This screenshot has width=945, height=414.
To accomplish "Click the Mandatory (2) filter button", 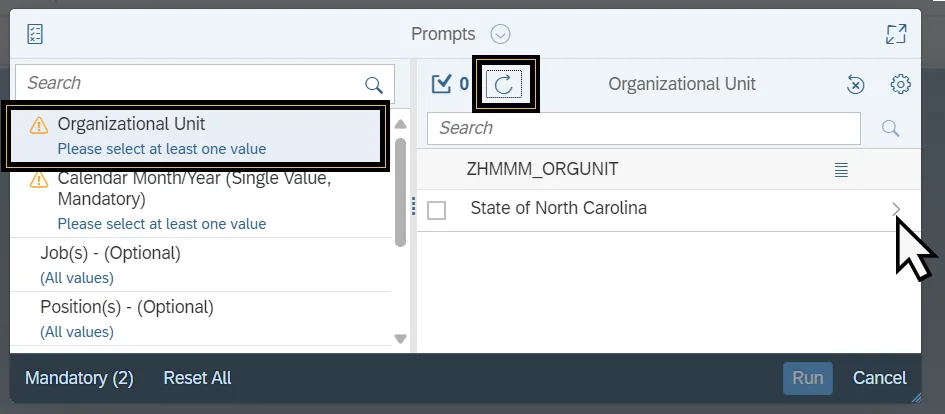I will click(x=79, y=378).
